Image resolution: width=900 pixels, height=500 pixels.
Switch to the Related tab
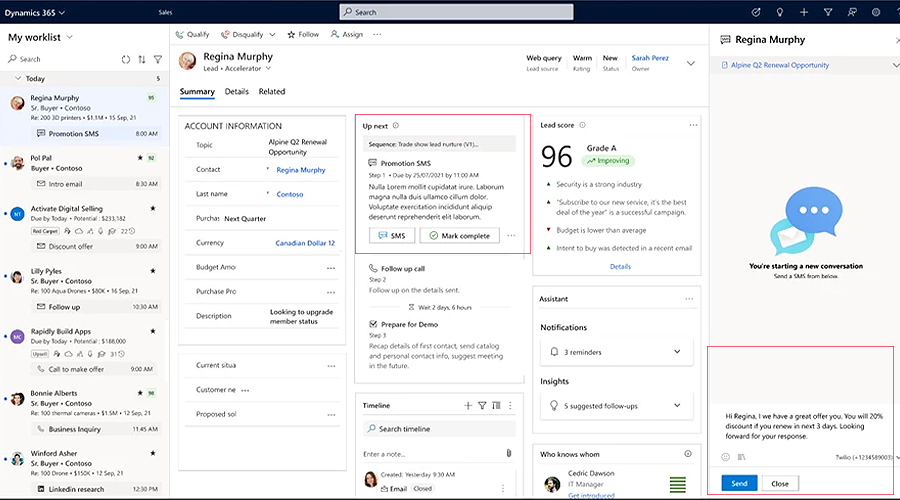click(x=271, y=91)
